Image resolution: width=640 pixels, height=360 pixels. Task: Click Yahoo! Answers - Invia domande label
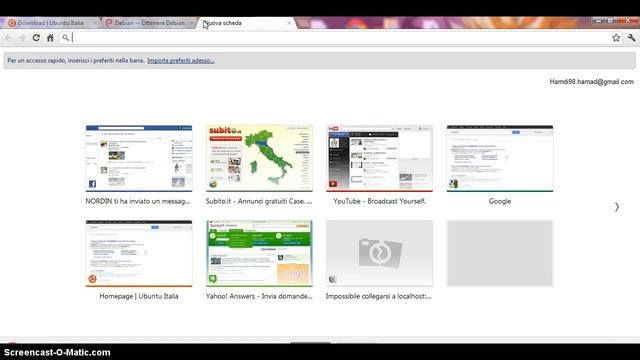click(x=259, y=296)
